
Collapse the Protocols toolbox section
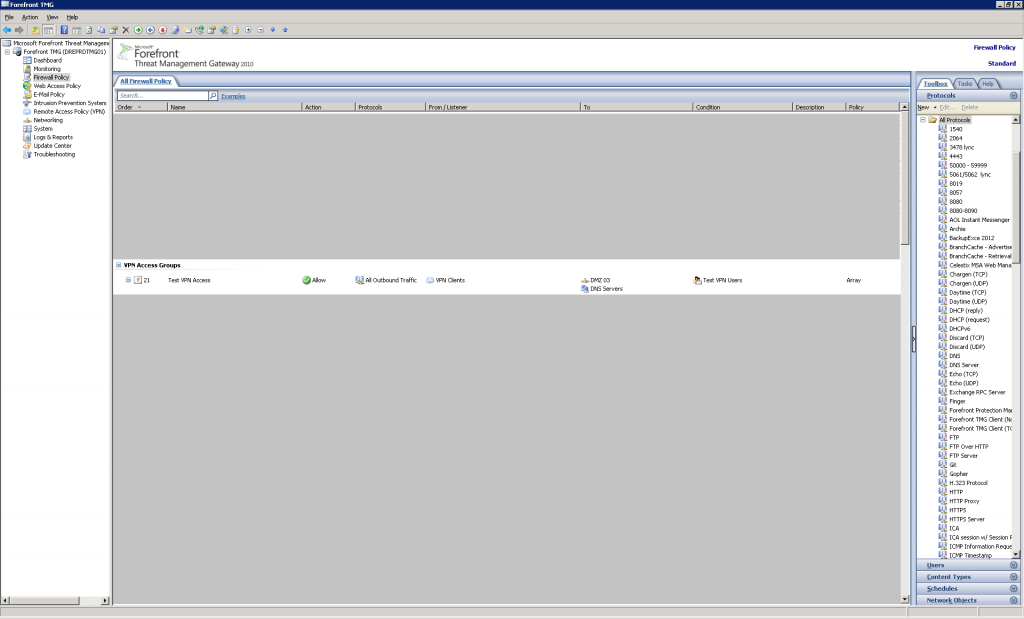(x=1014, y=95)
